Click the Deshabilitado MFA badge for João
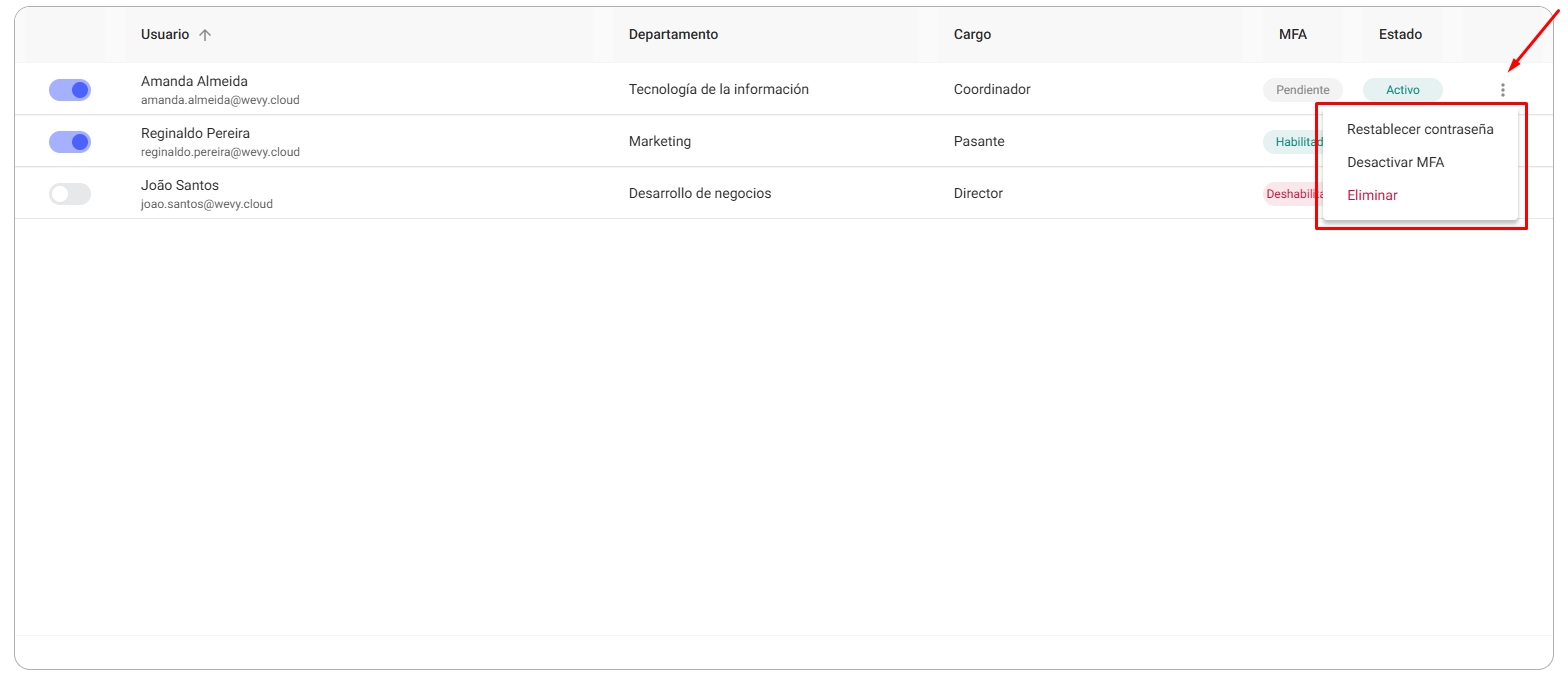Screen dimensions: 1568x677 [x=1293, y=194]
